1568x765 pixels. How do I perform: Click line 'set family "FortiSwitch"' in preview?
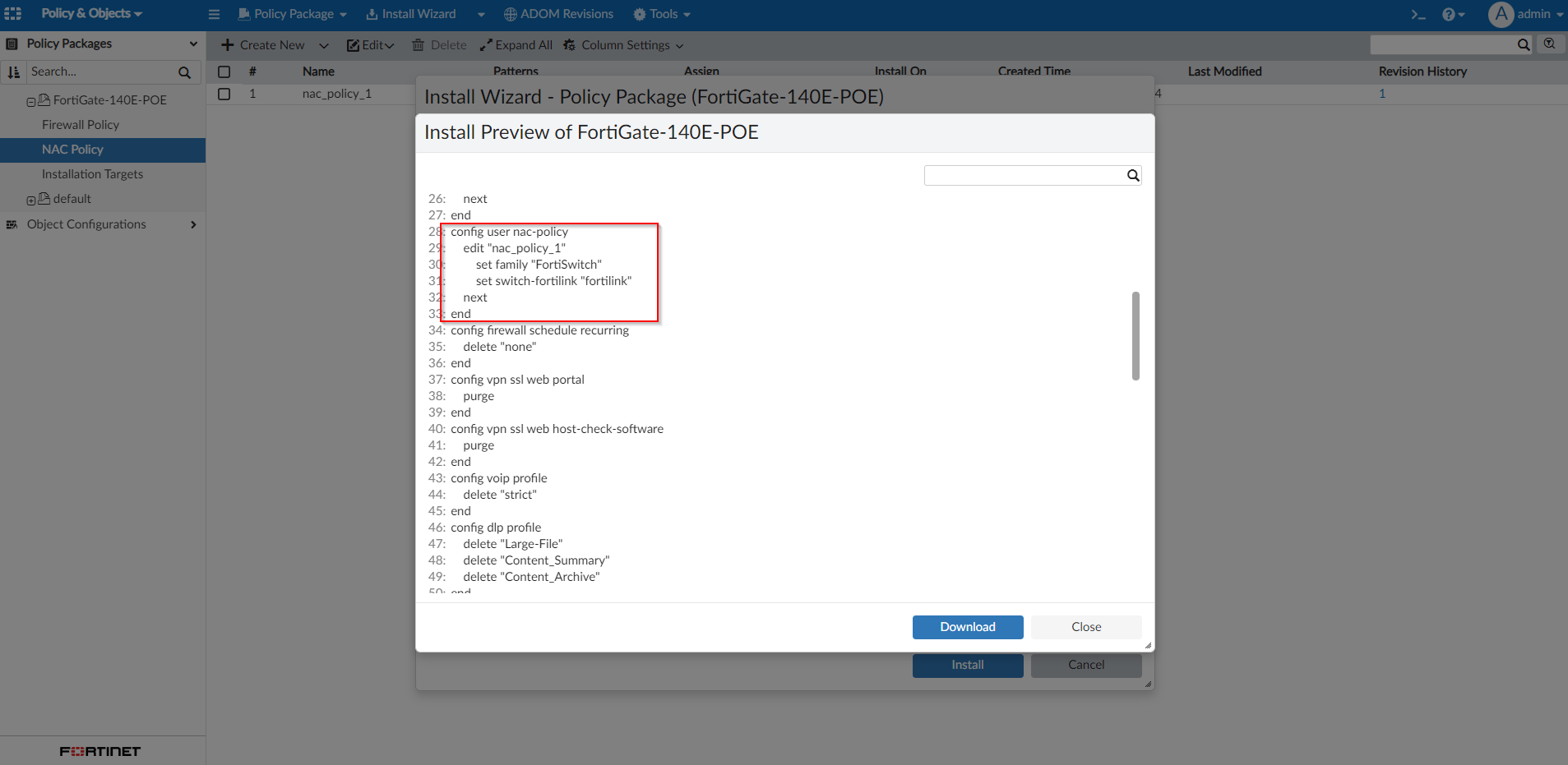point(539,265)
